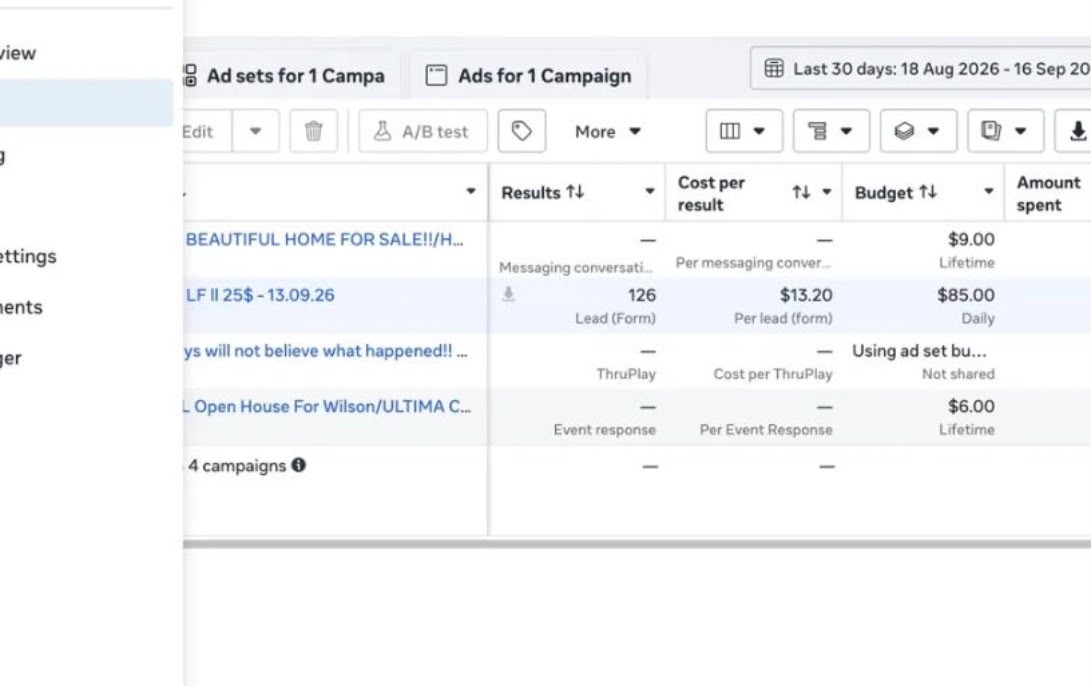Click the 4 campaigns summary text

(237, 465)
